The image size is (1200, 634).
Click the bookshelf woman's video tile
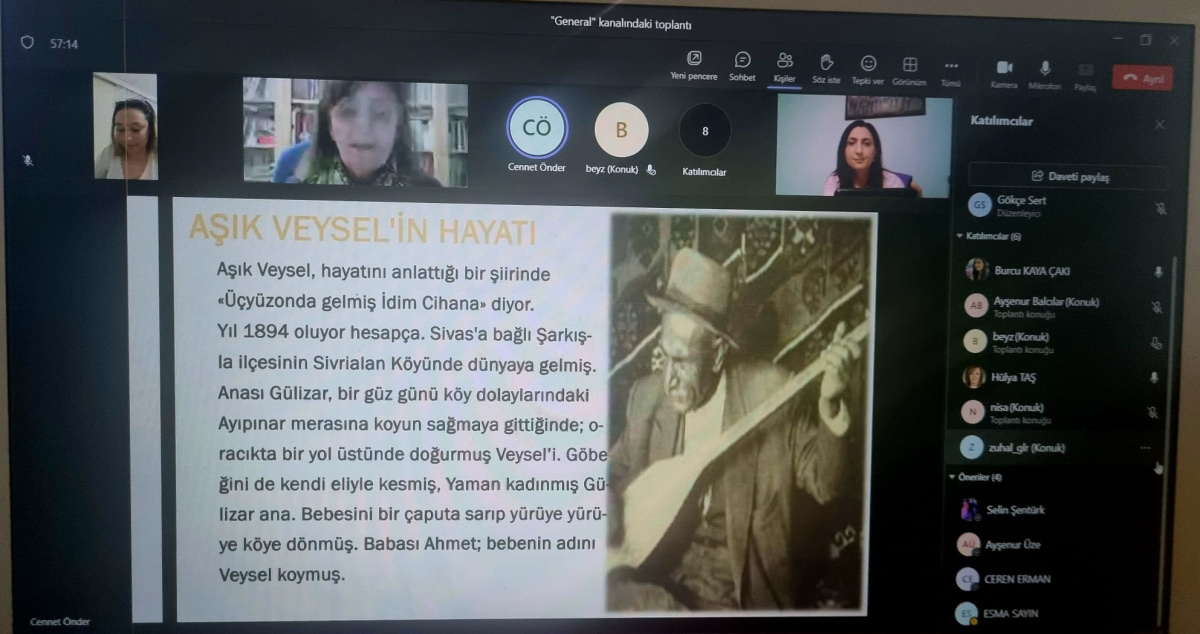(355, 132)
